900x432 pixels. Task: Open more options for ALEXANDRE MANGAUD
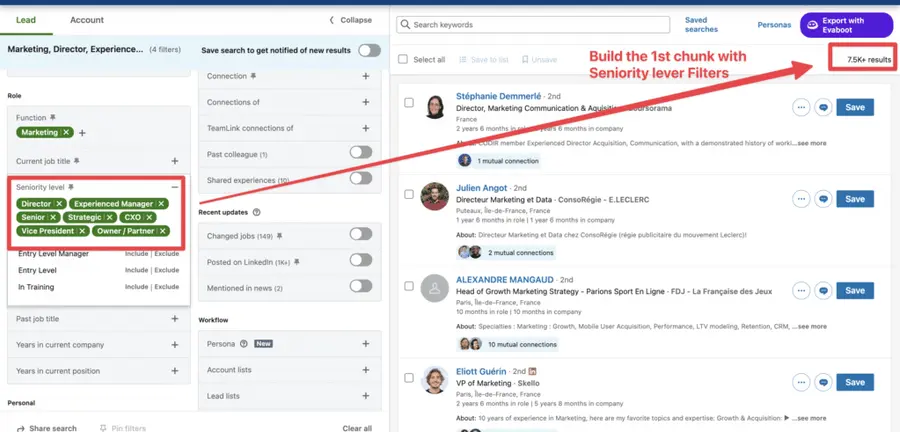click(801, 291)
